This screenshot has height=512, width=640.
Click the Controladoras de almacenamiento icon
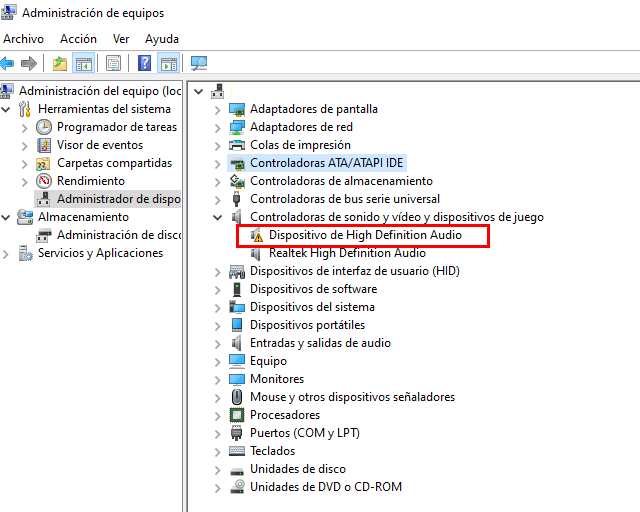pyautogui.click(x=237, y=181)
